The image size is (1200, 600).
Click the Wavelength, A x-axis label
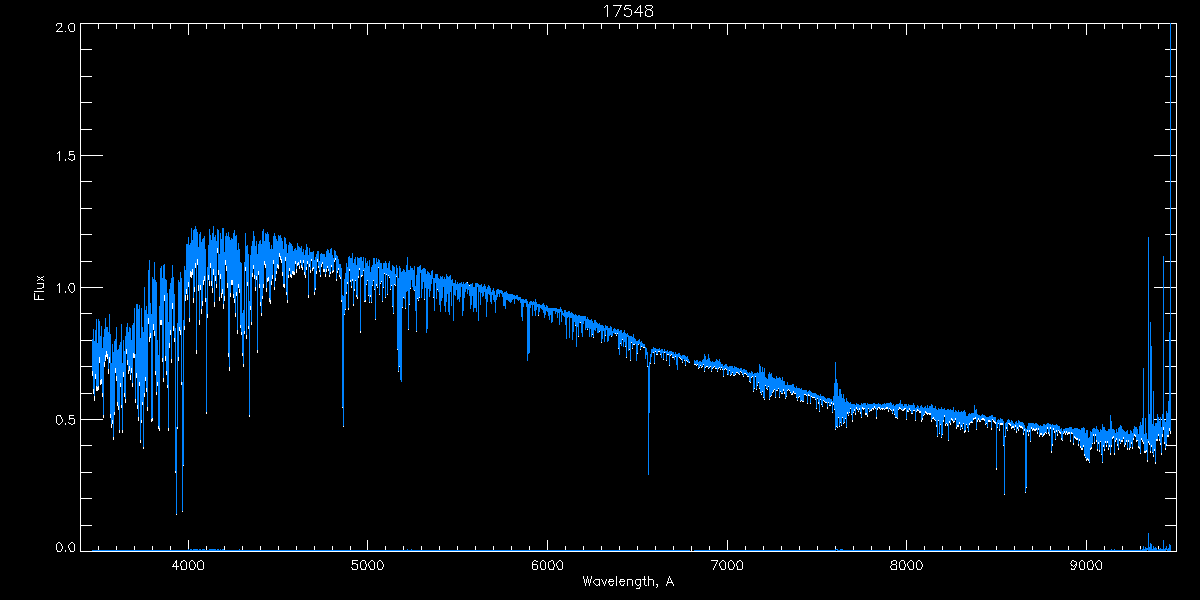pos(627,581)
